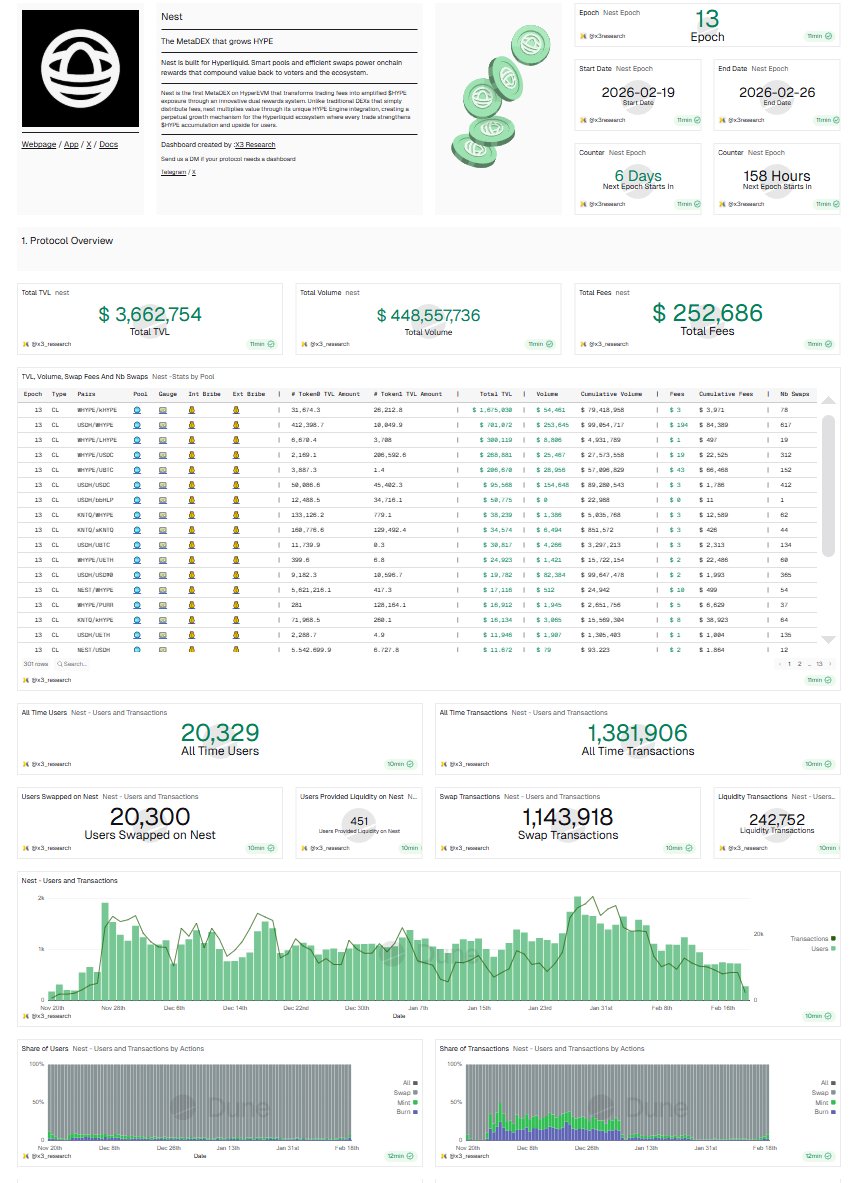Open the Ext Bribe icon for USDH/USD₮0 row

236,575
